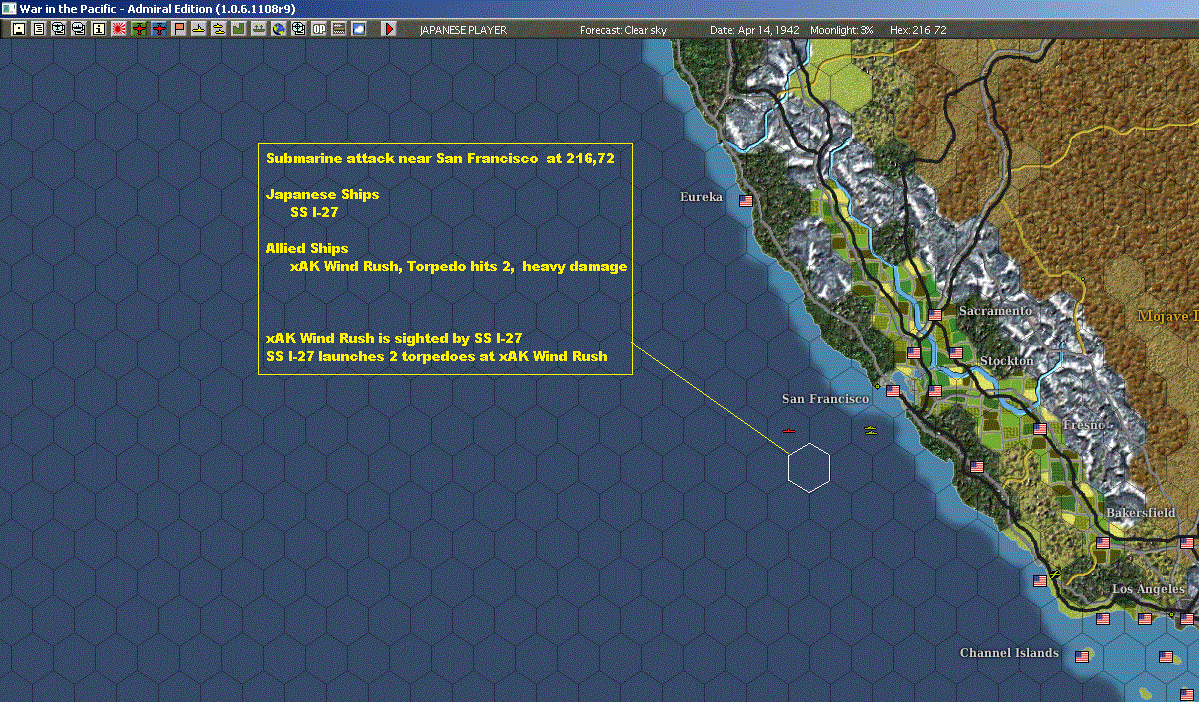Image resolution: width=1199 pixels, height=702 pixels.
Task: Click the orange flag toolbar icon
Action: click(179, 29)
